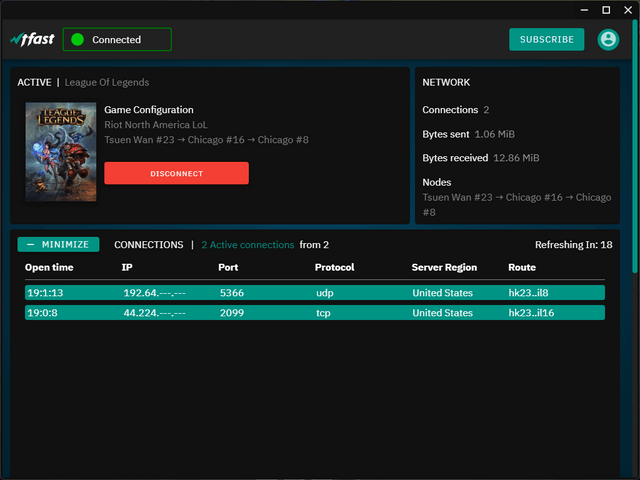
Task: Click the Connections count in Network panel
Action: 486,110
